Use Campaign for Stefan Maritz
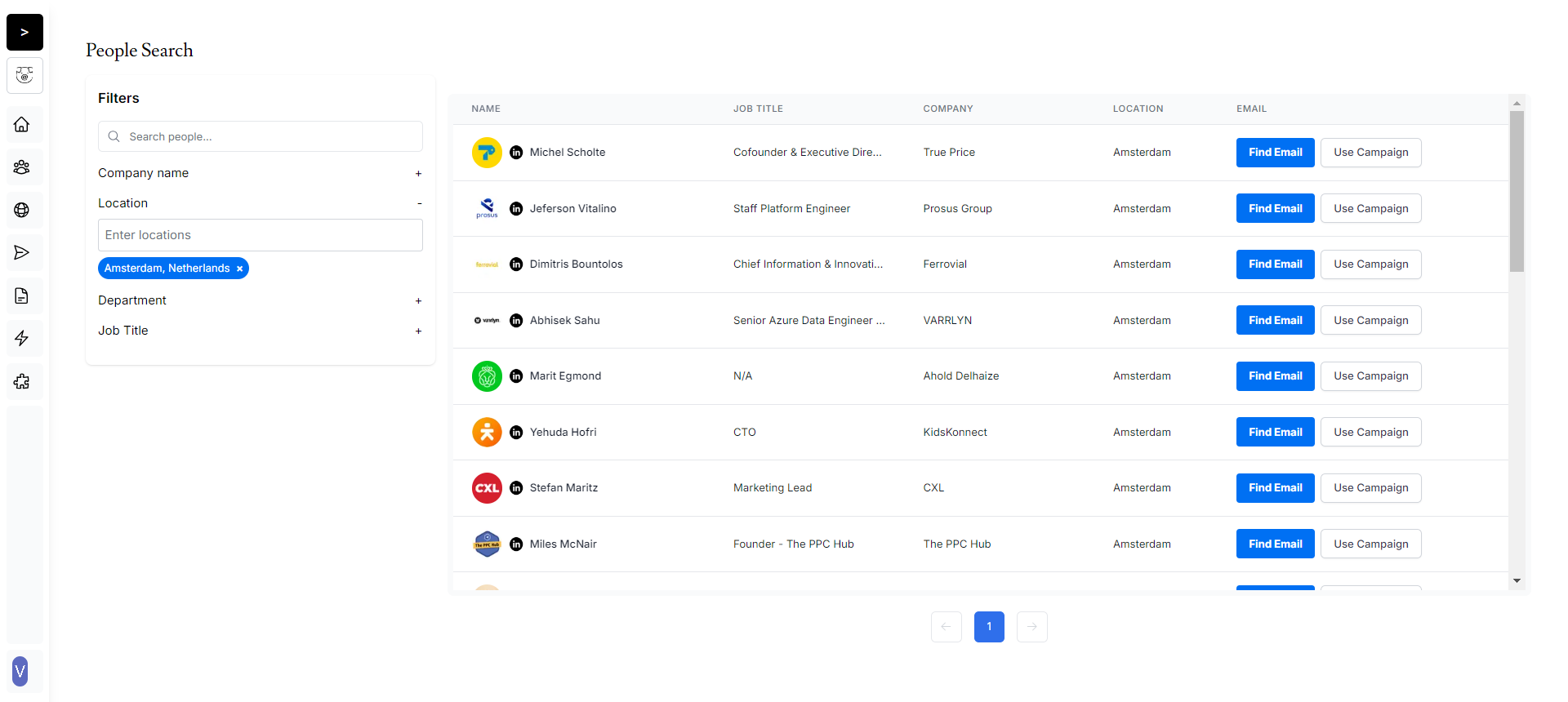The width and height of the screenshot is (1568, 702). (x=1370, y=488)
